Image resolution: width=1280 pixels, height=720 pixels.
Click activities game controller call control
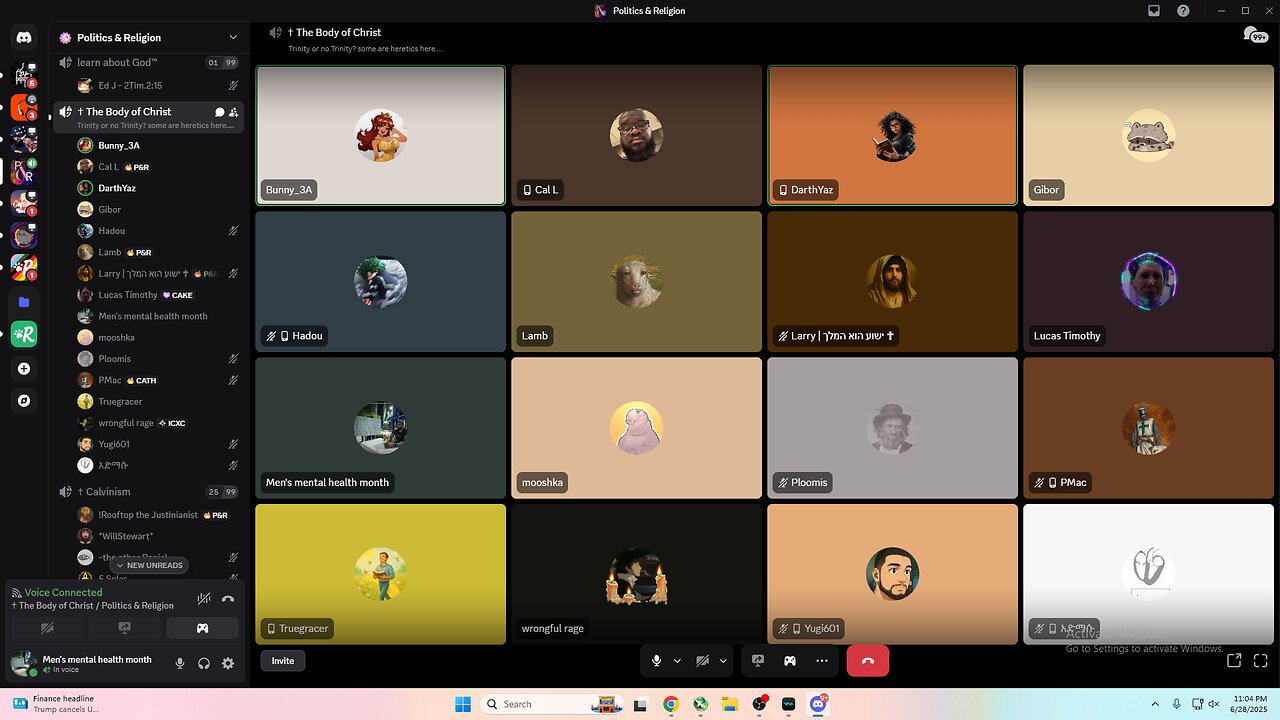click(790, 660)
